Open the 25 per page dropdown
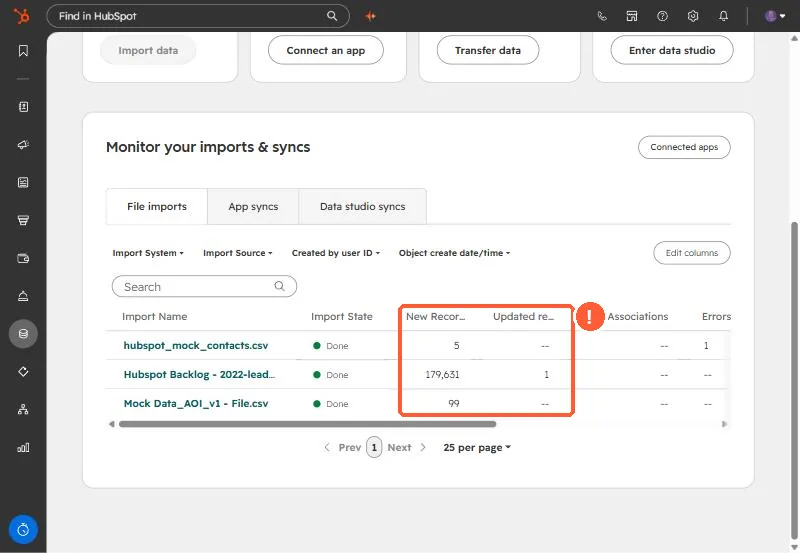This screenshot has width=800, height=553. point(477,447)
